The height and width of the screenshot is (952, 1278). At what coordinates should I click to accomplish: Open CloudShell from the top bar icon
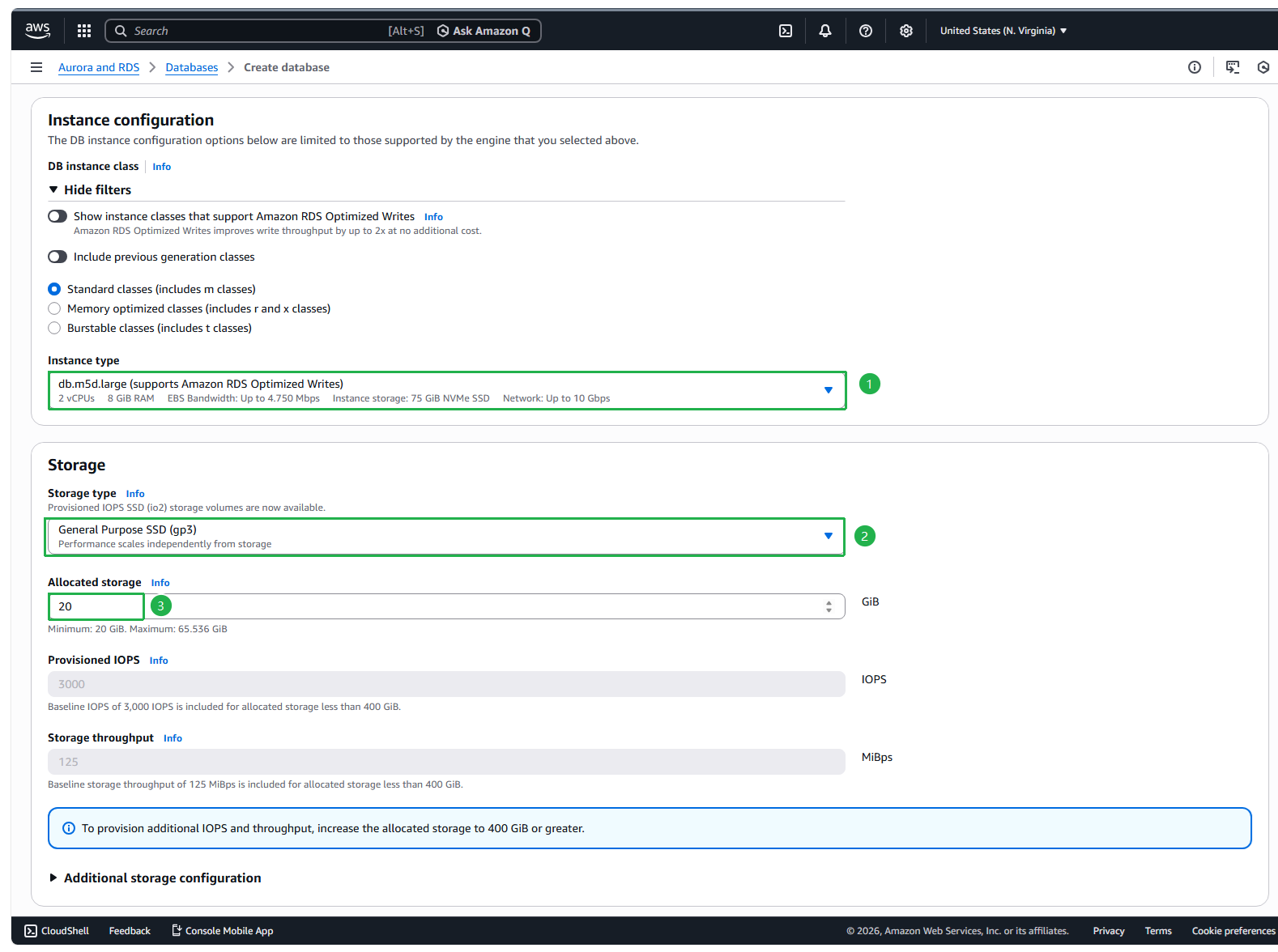[x=786, y=31]
